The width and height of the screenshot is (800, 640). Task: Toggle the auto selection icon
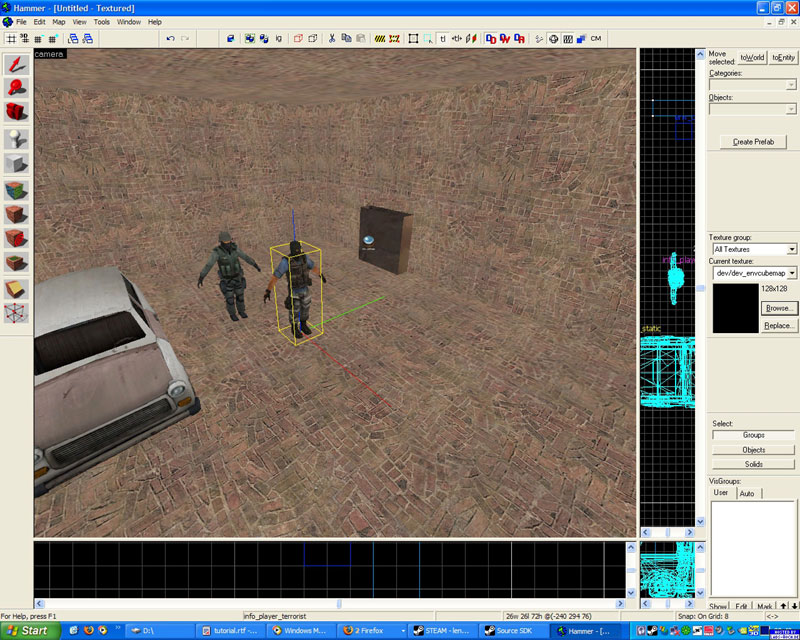[428, 39]
